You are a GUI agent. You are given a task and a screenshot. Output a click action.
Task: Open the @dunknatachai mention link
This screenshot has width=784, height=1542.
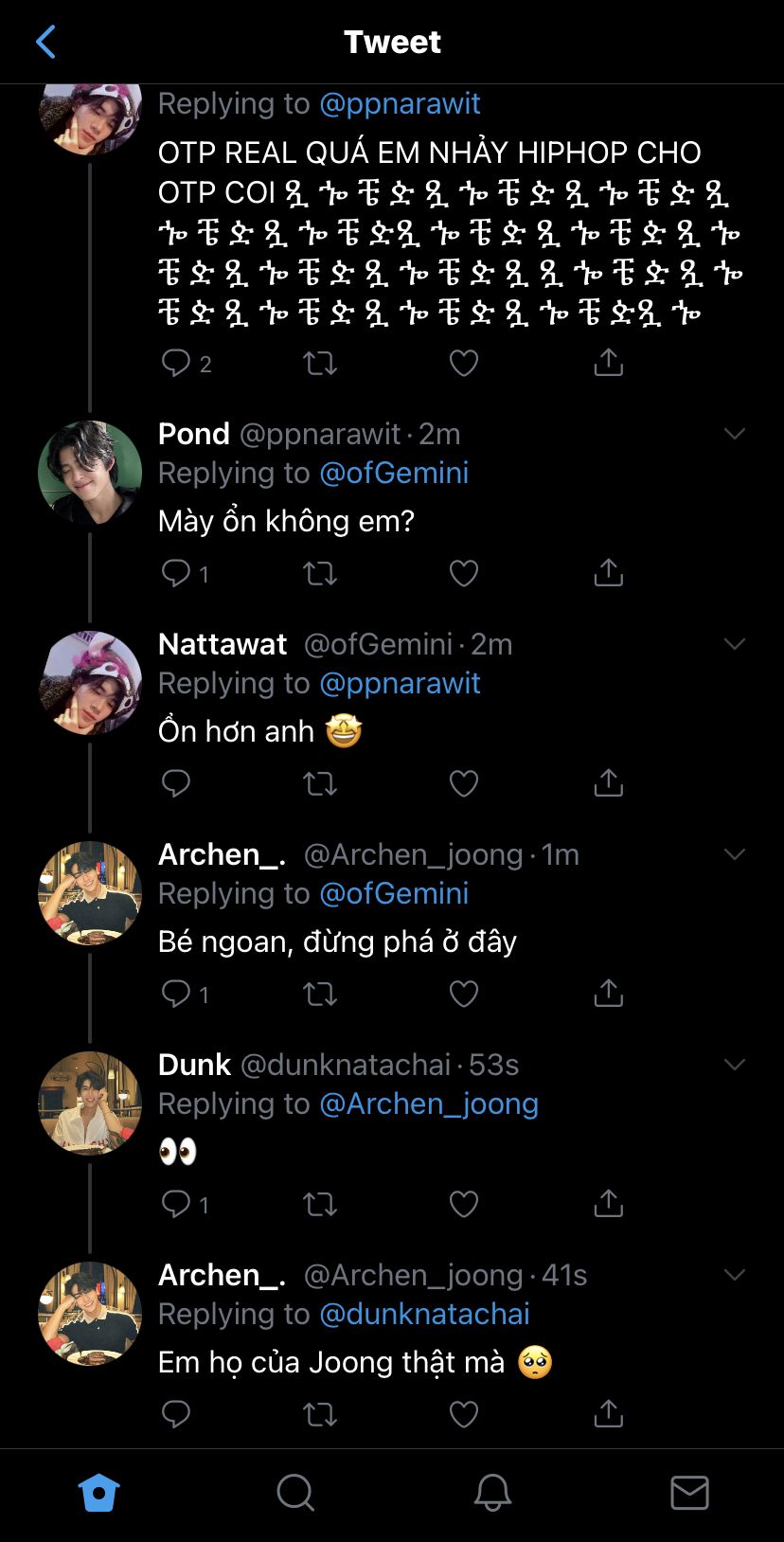coord(424,1314)
